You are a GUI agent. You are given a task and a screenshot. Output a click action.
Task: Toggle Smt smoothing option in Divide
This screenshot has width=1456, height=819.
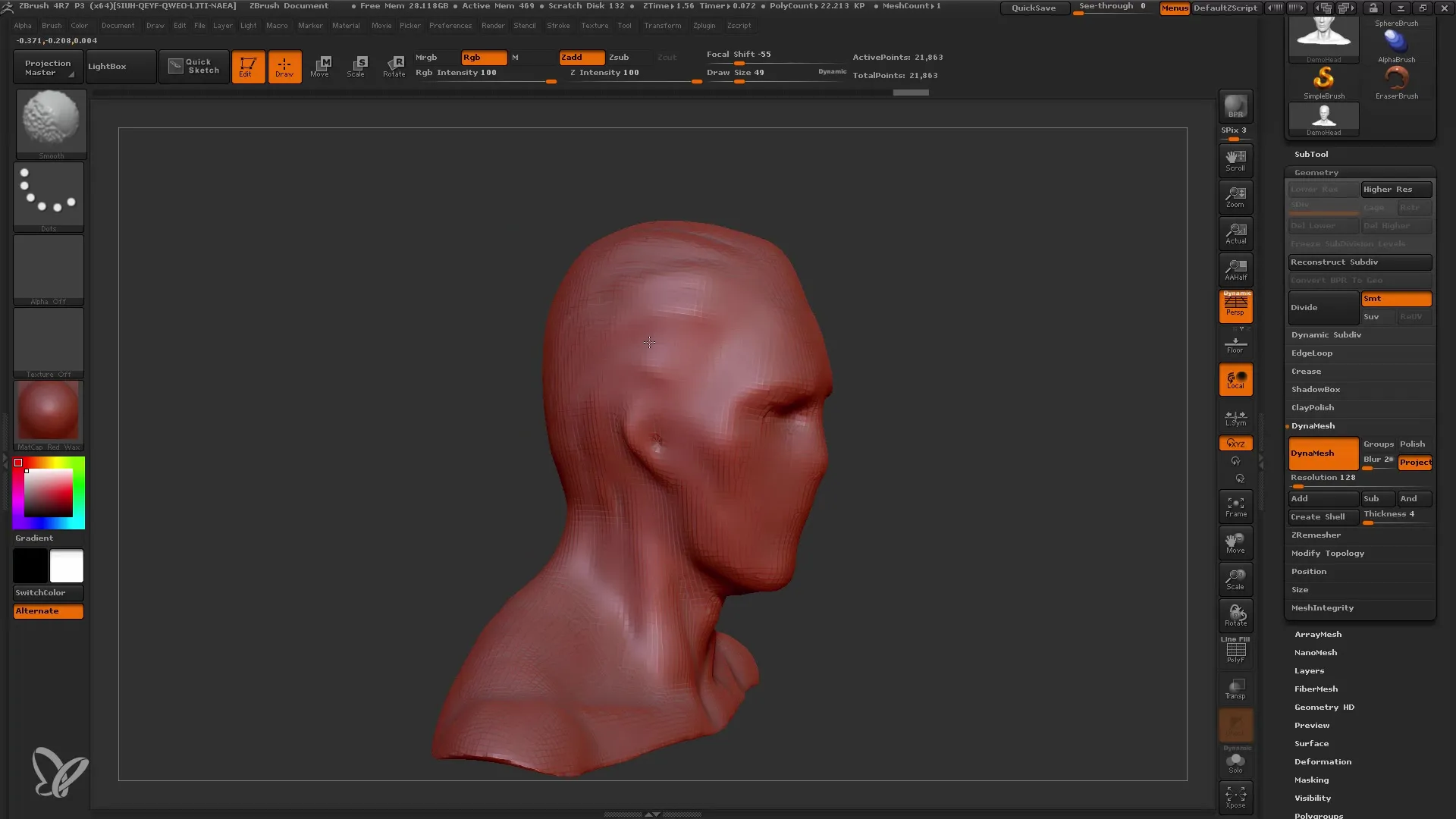tap(1395, 298)
